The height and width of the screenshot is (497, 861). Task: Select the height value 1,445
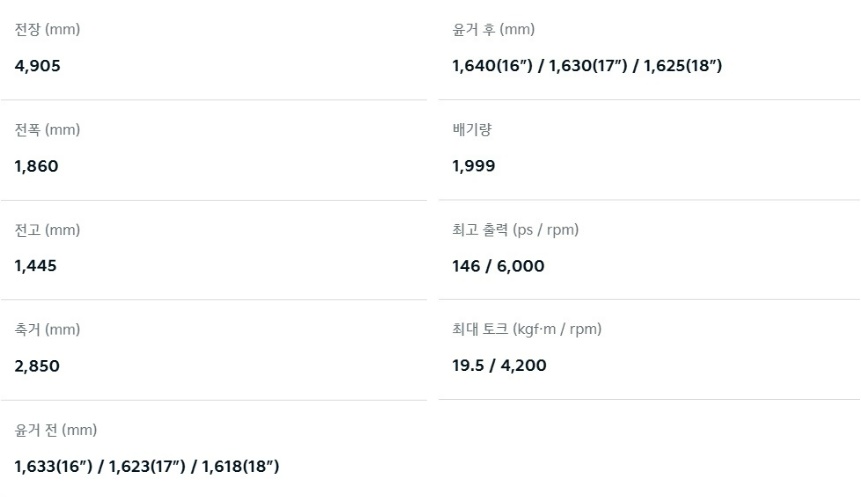36,266
